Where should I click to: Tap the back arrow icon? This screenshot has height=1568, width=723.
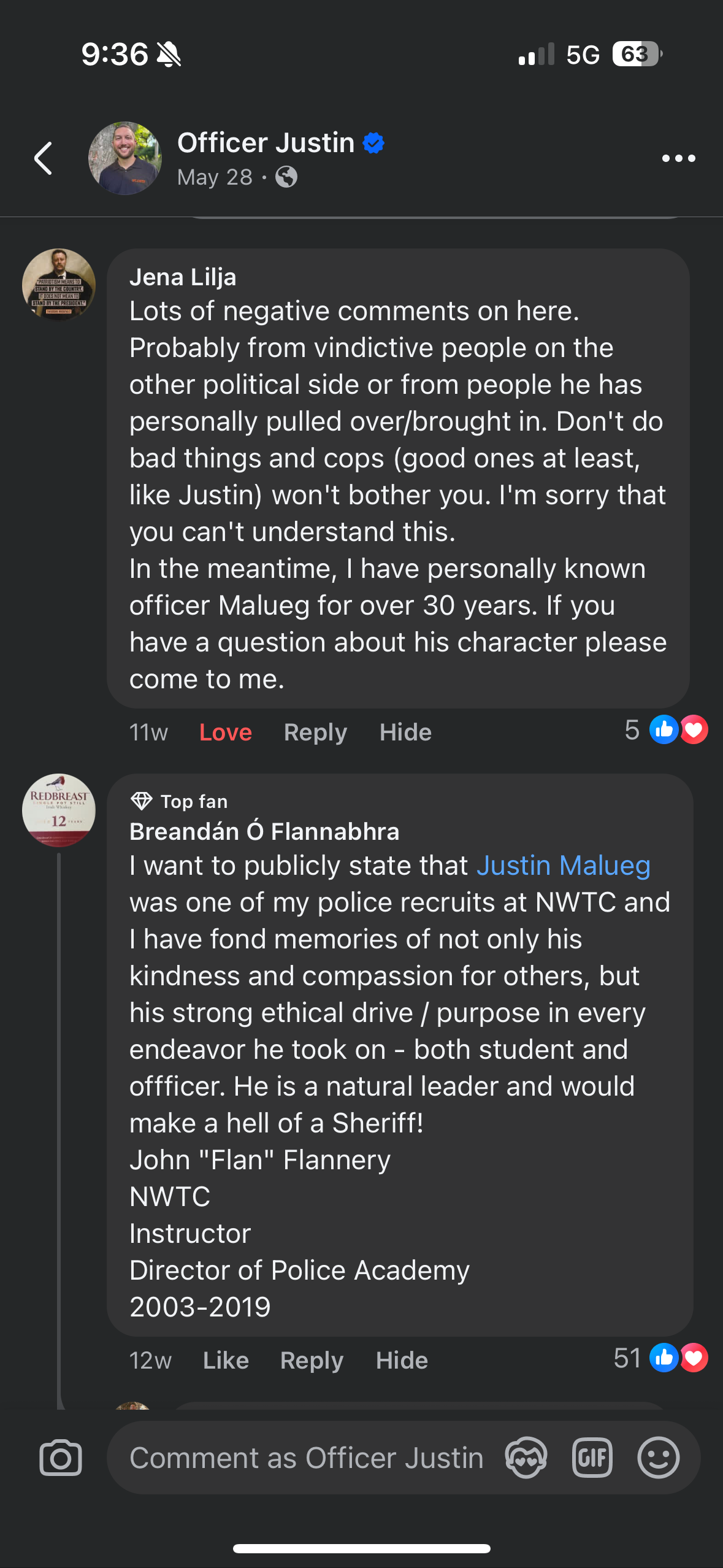click(x=44, y=158)
